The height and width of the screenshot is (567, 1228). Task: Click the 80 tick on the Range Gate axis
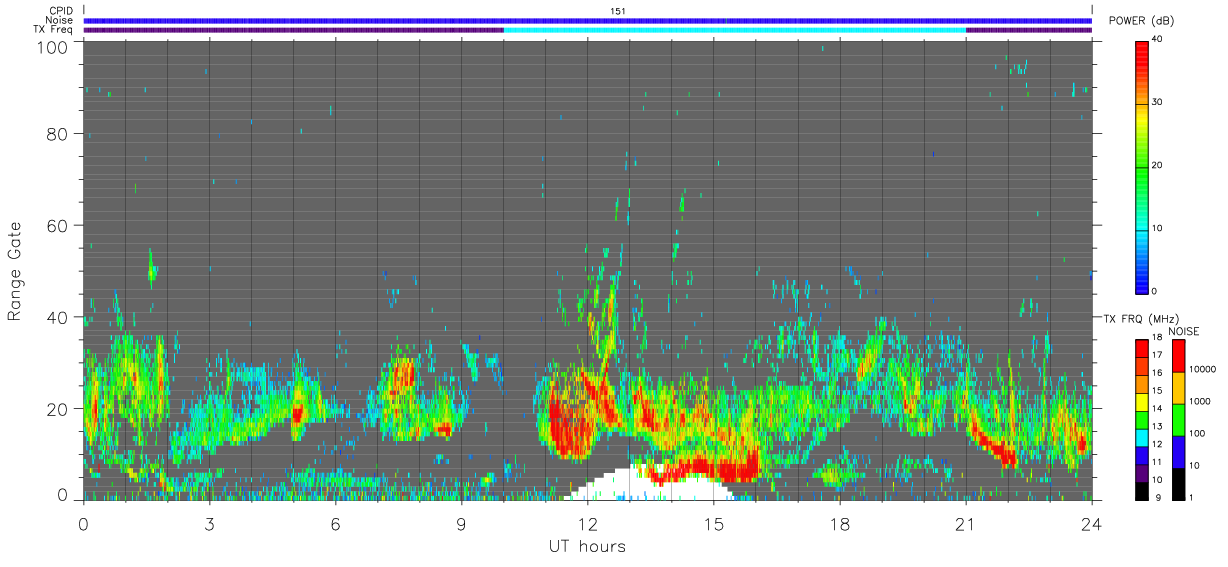tap(58, 133)
